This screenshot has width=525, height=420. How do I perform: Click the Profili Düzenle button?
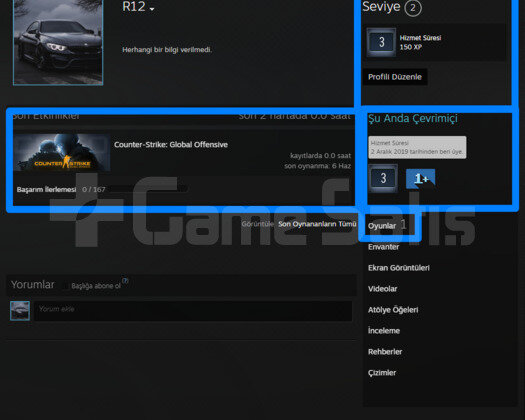pos(395,77)
